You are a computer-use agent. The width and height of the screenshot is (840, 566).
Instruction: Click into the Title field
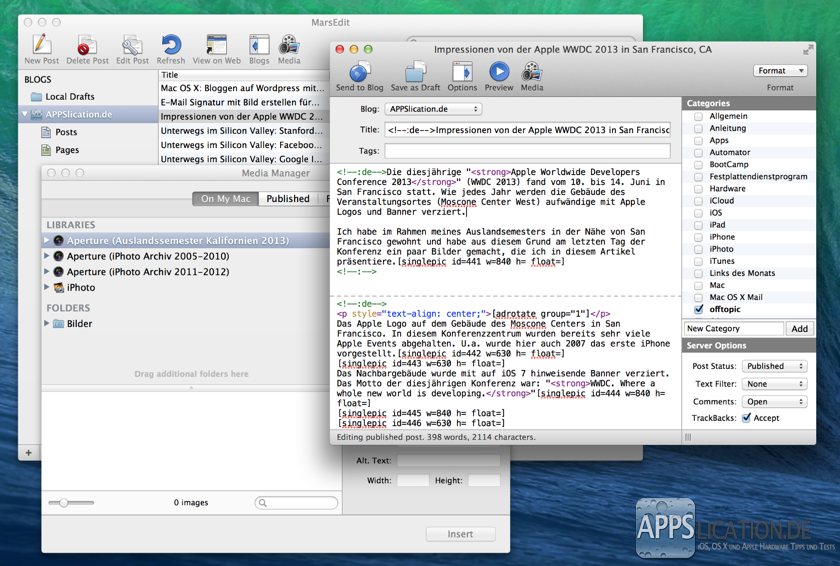527,130
